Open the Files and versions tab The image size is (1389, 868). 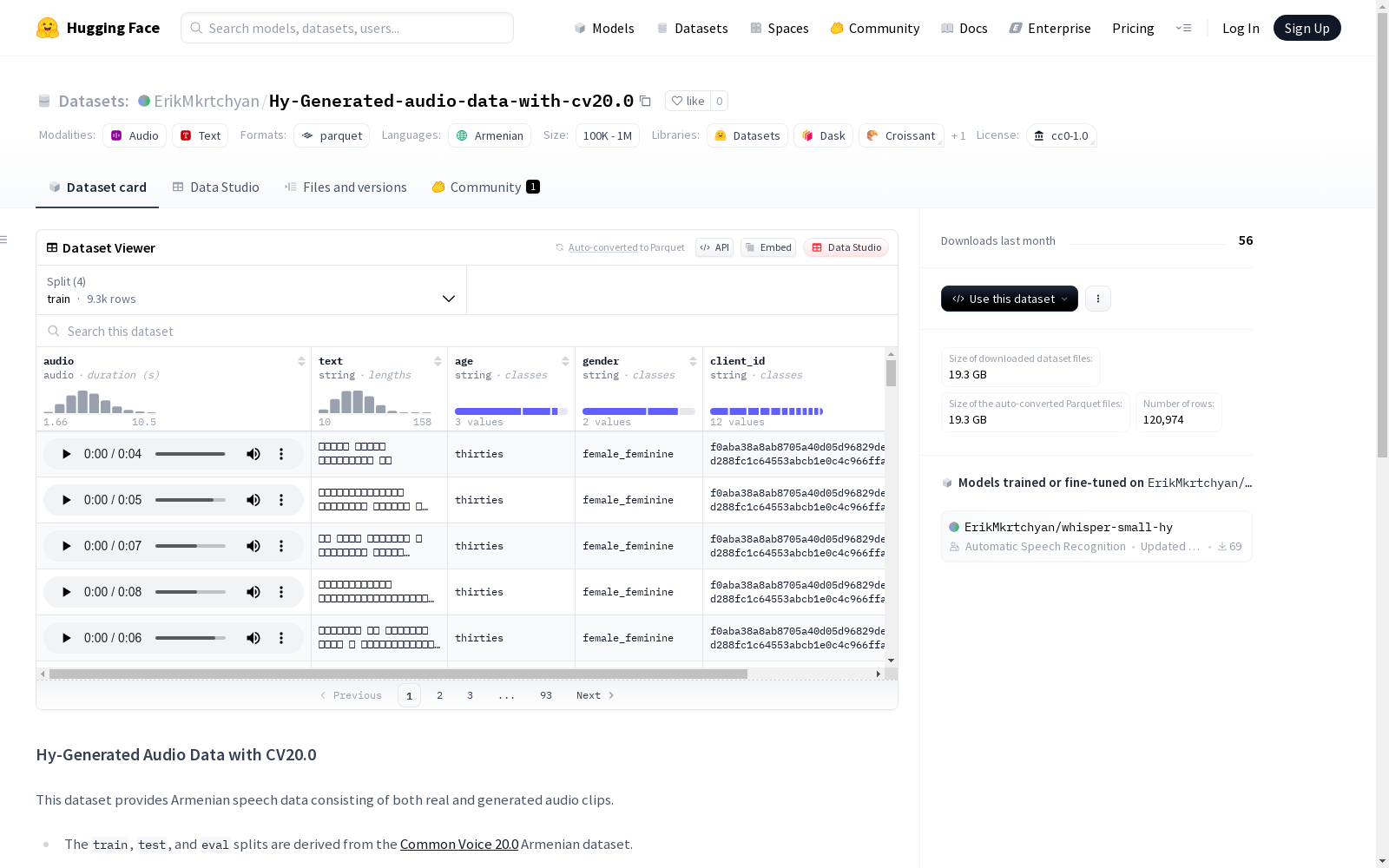[x=346, y=187]
